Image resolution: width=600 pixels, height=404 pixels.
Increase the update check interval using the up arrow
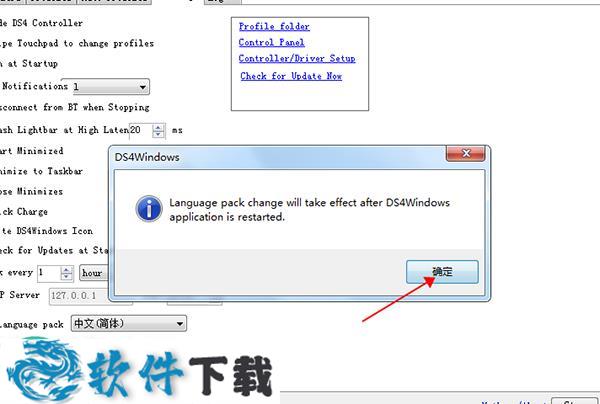(x=67, y=270)
